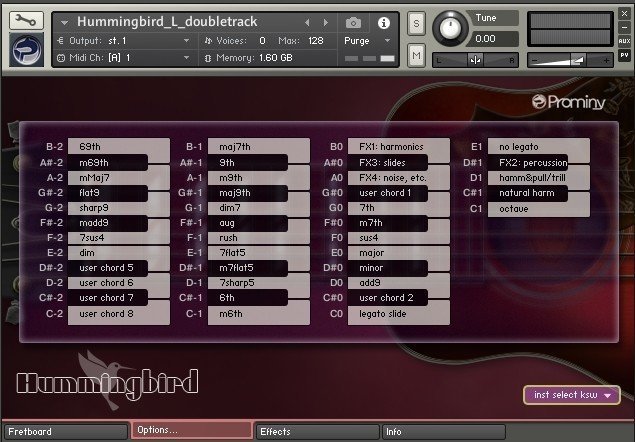Select the E1 no legato key

pos(539,147)
